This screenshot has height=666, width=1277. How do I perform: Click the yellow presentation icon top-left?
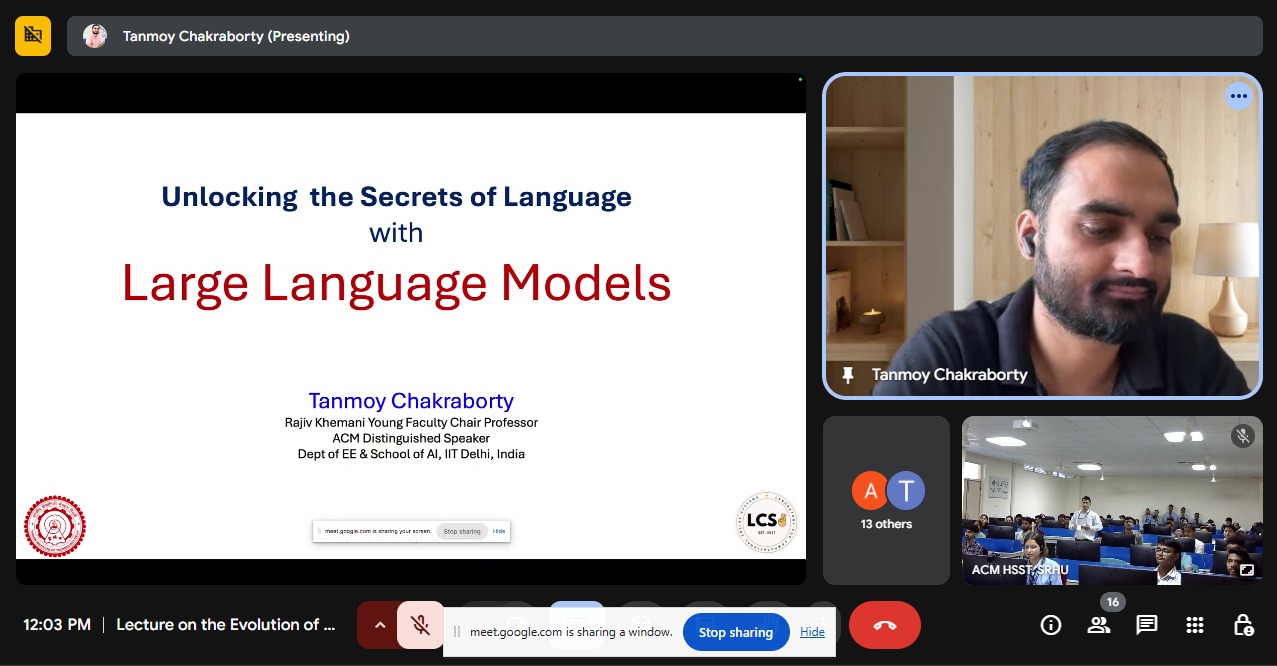coord(33,36)
